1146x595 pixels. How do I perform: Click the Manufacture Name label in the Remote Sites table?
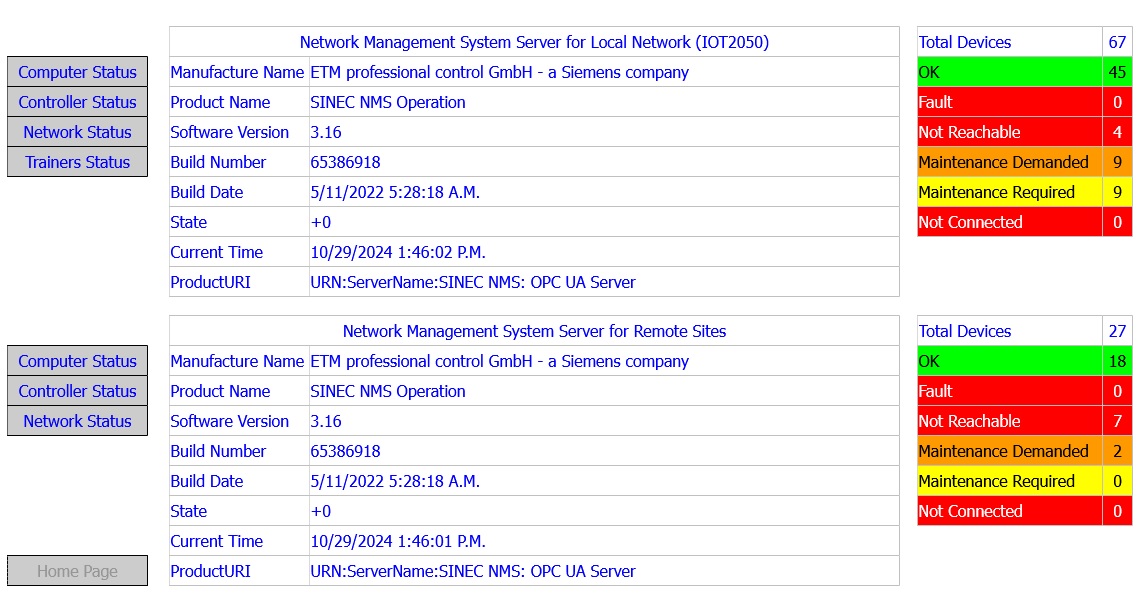(237, 361)
